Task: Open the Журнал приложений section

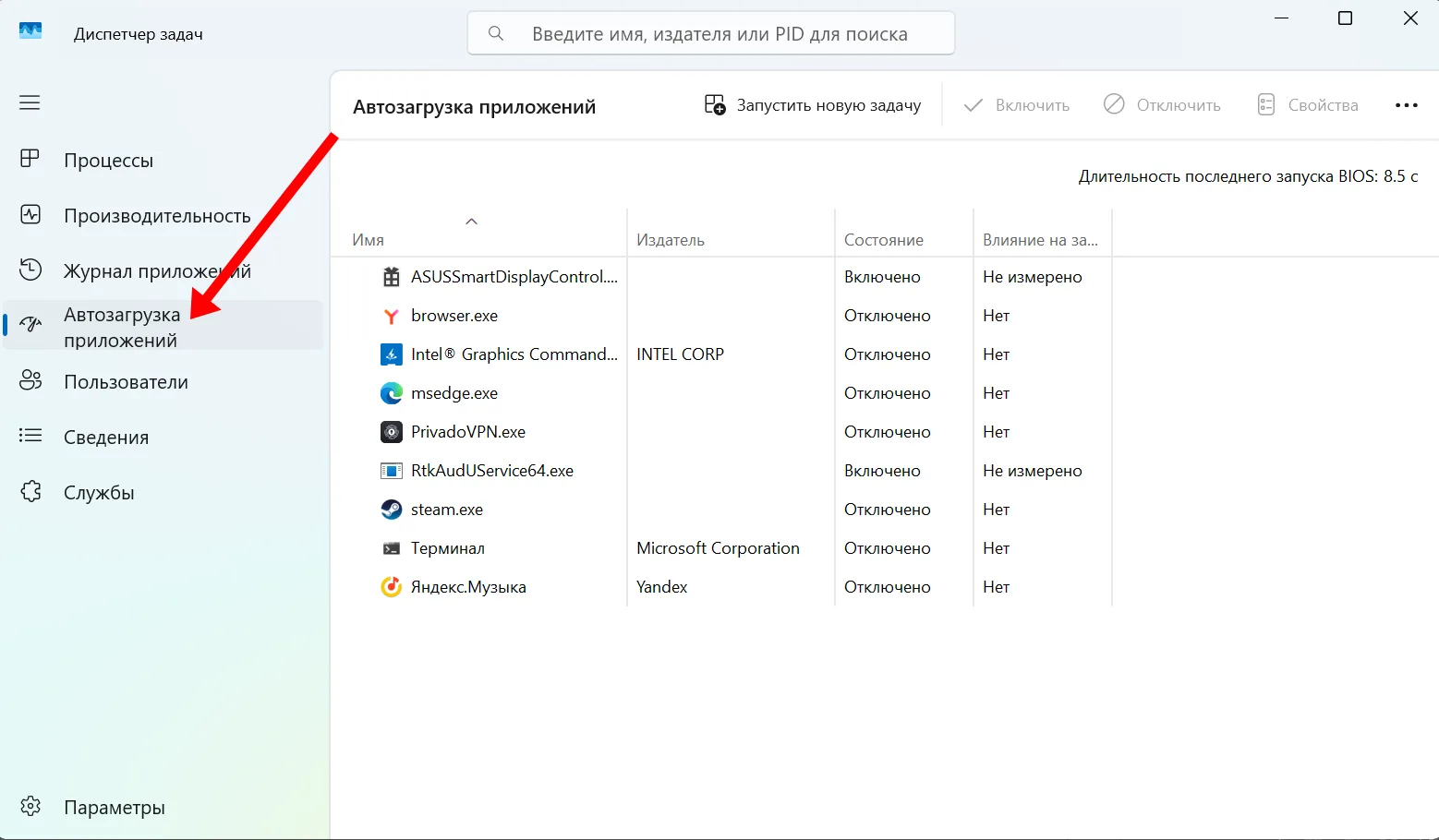Action: 163,270
